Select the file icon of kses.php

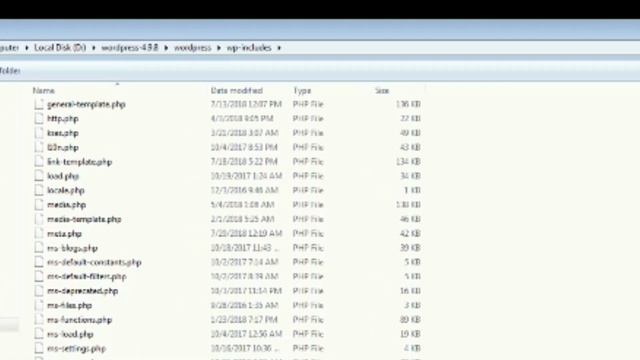tap(39, 133)
